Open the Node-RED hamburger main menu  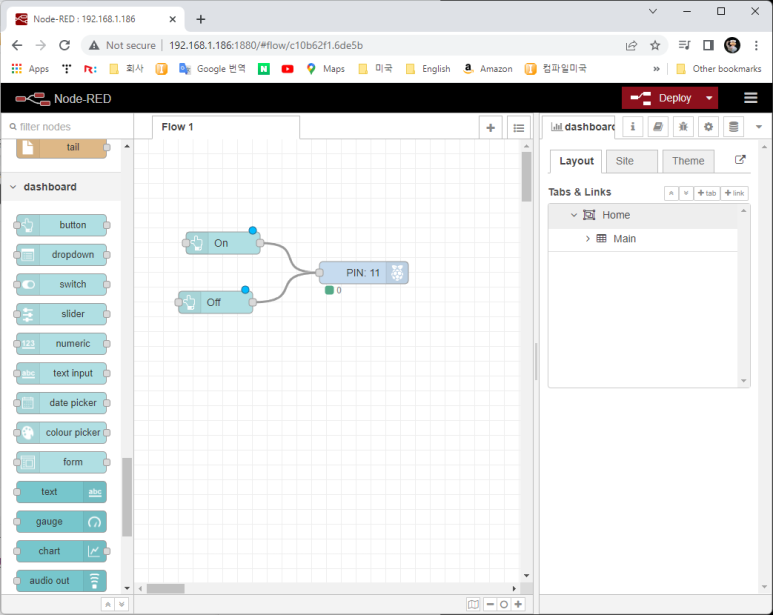click(750, 98)
